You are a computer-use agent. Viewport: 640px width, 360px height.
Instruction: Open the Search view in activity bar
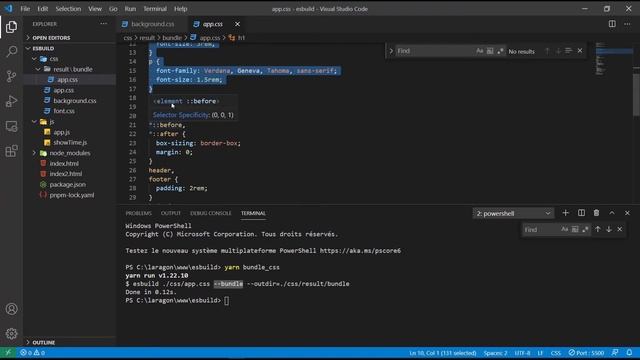pyautogui.click(x=11, y=51)
